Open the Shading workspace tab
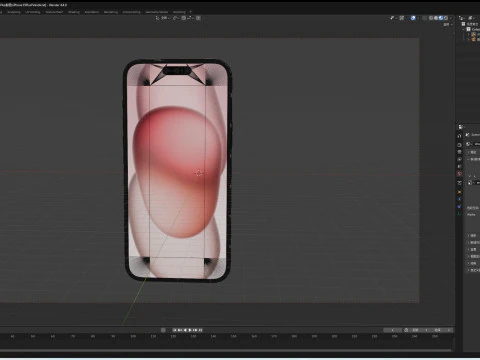Image resolution: width=480 pixels, height=360 pixels. point(74,12)
